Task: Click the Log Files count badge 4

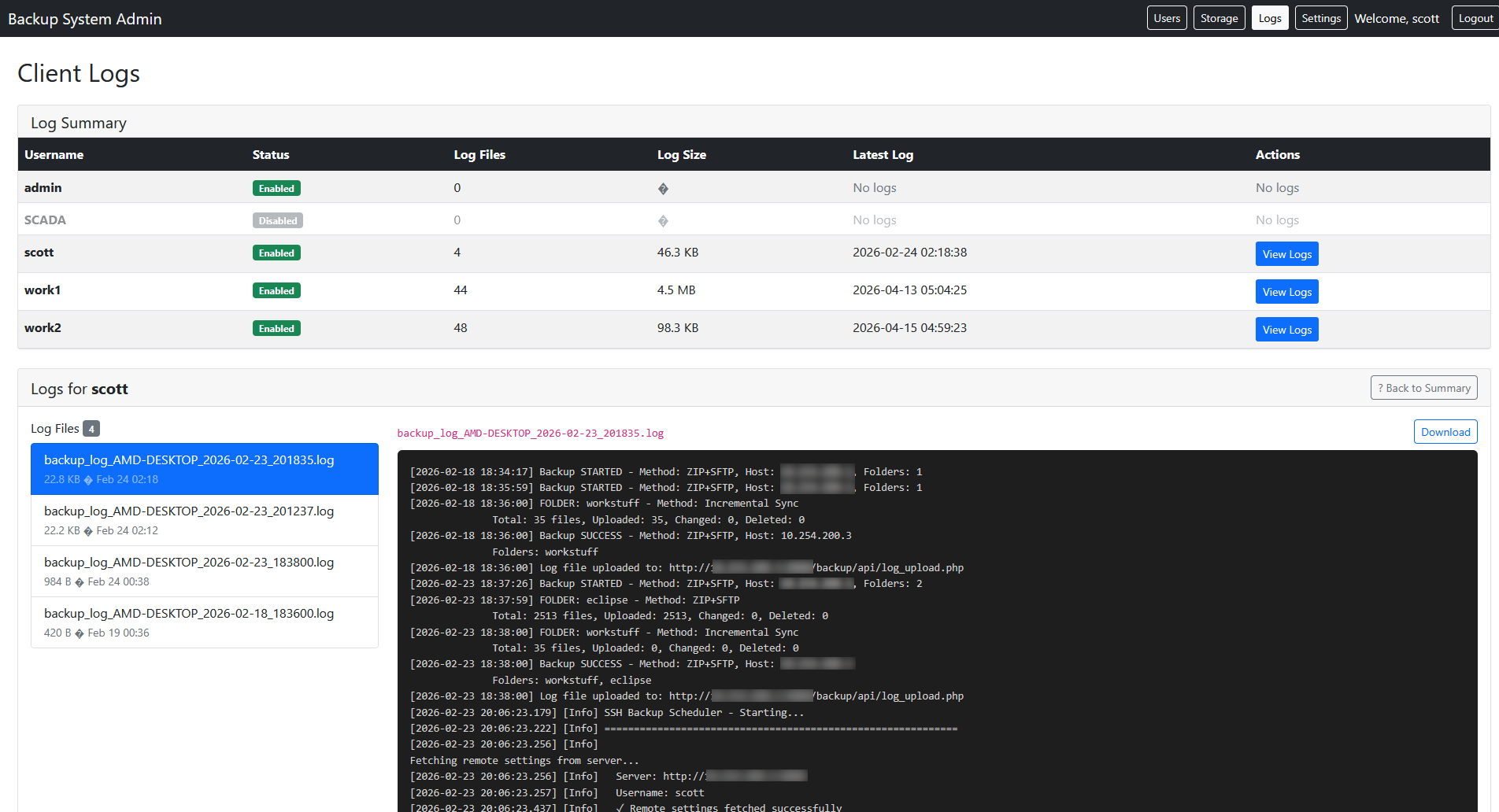Action: (x=91, y=429)
